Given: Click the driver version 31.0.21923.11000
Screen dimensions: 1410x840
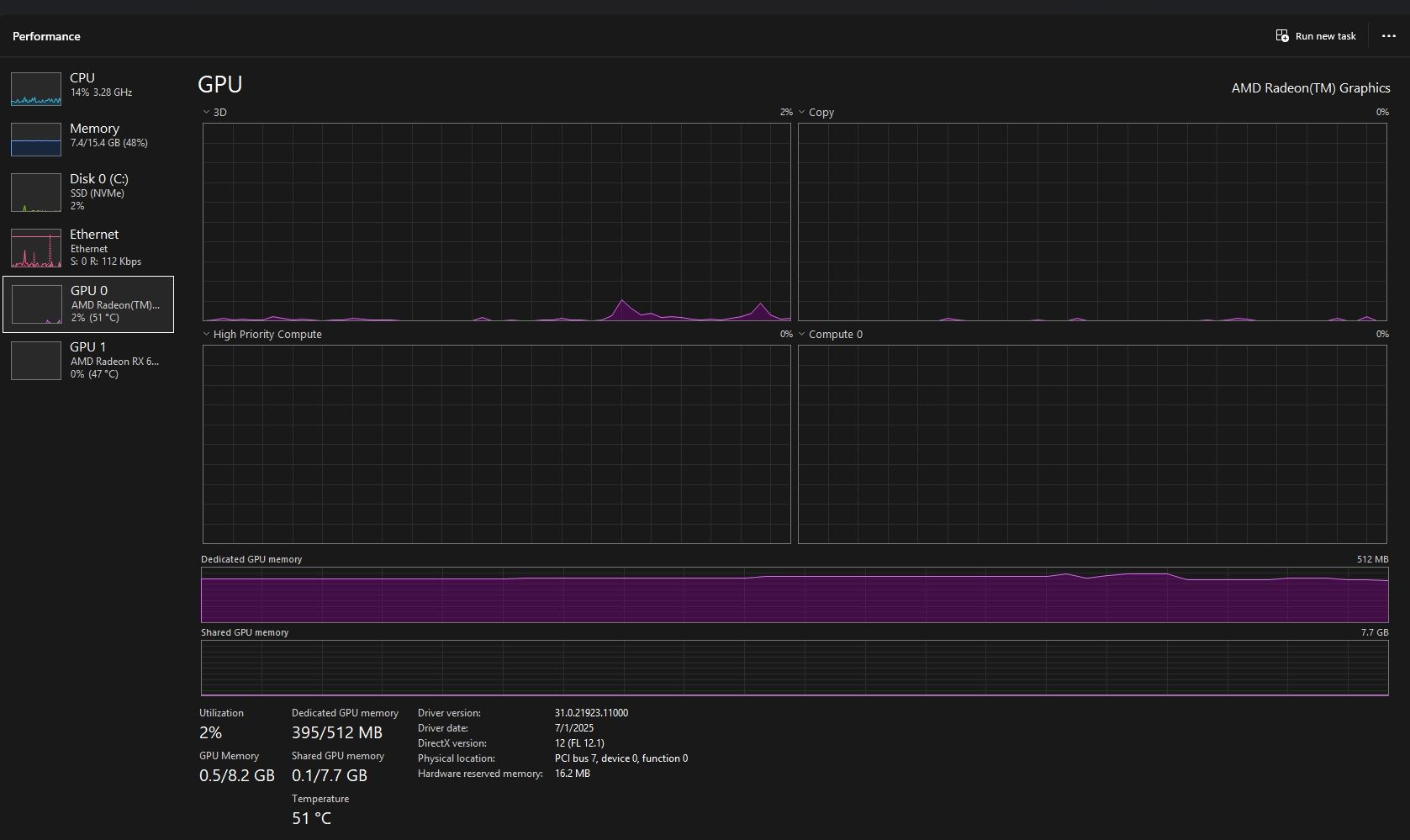Looking at the screenshot, I should click(x=591, y=713).
